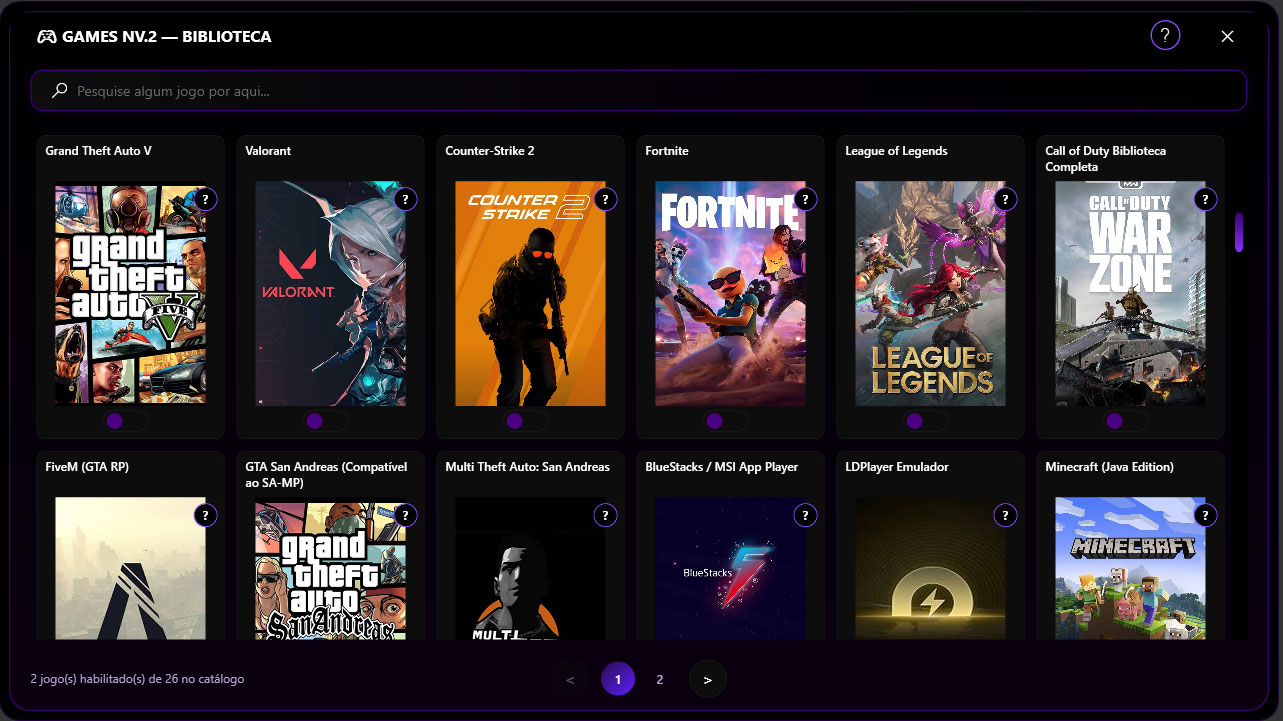Click the GTA San Andreas card's help icon
The image size is (1283, 721).
[x=405, y=515]
